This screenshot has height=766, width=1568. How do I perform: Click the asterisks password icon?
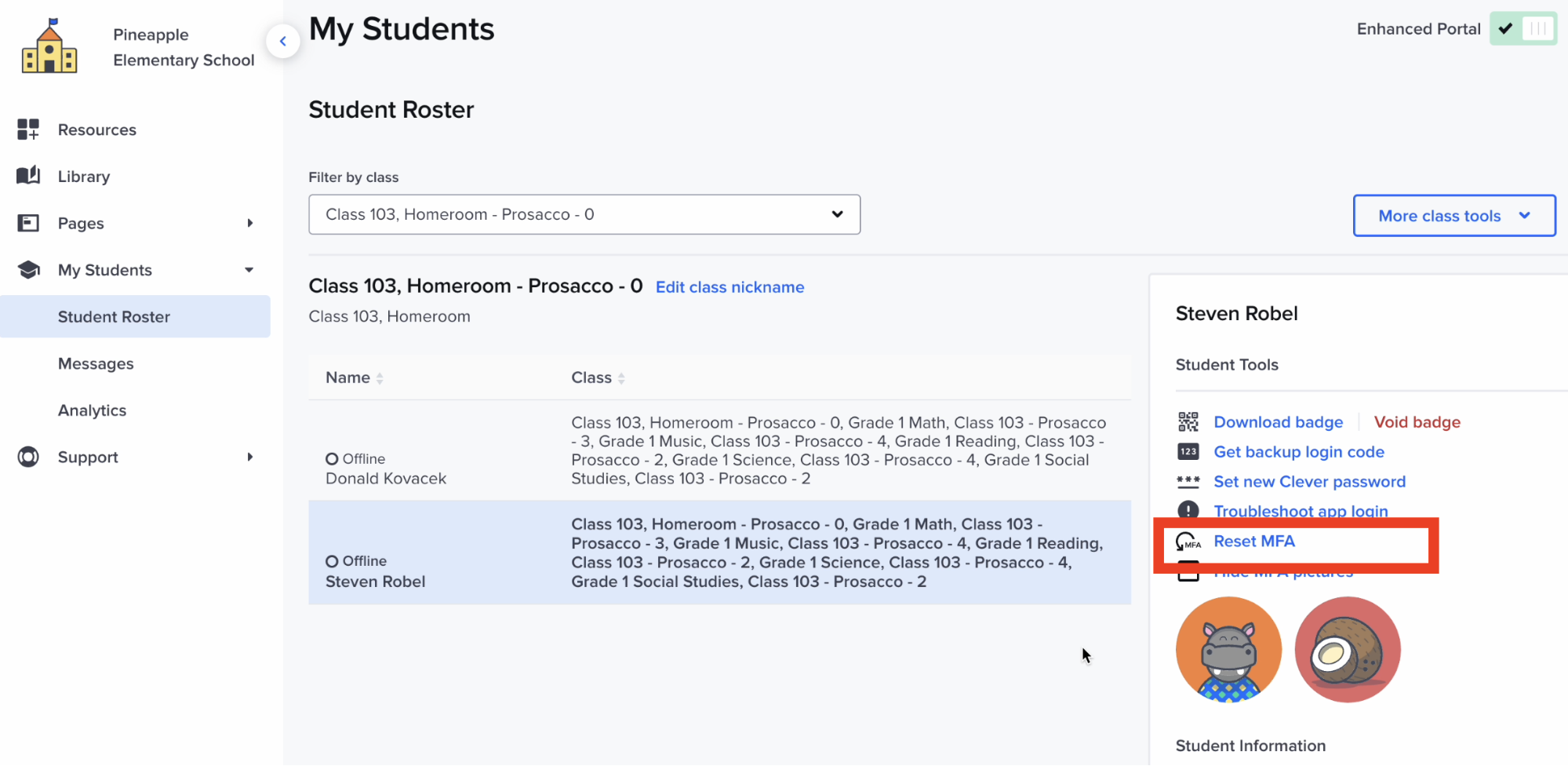coord(1188,481)
